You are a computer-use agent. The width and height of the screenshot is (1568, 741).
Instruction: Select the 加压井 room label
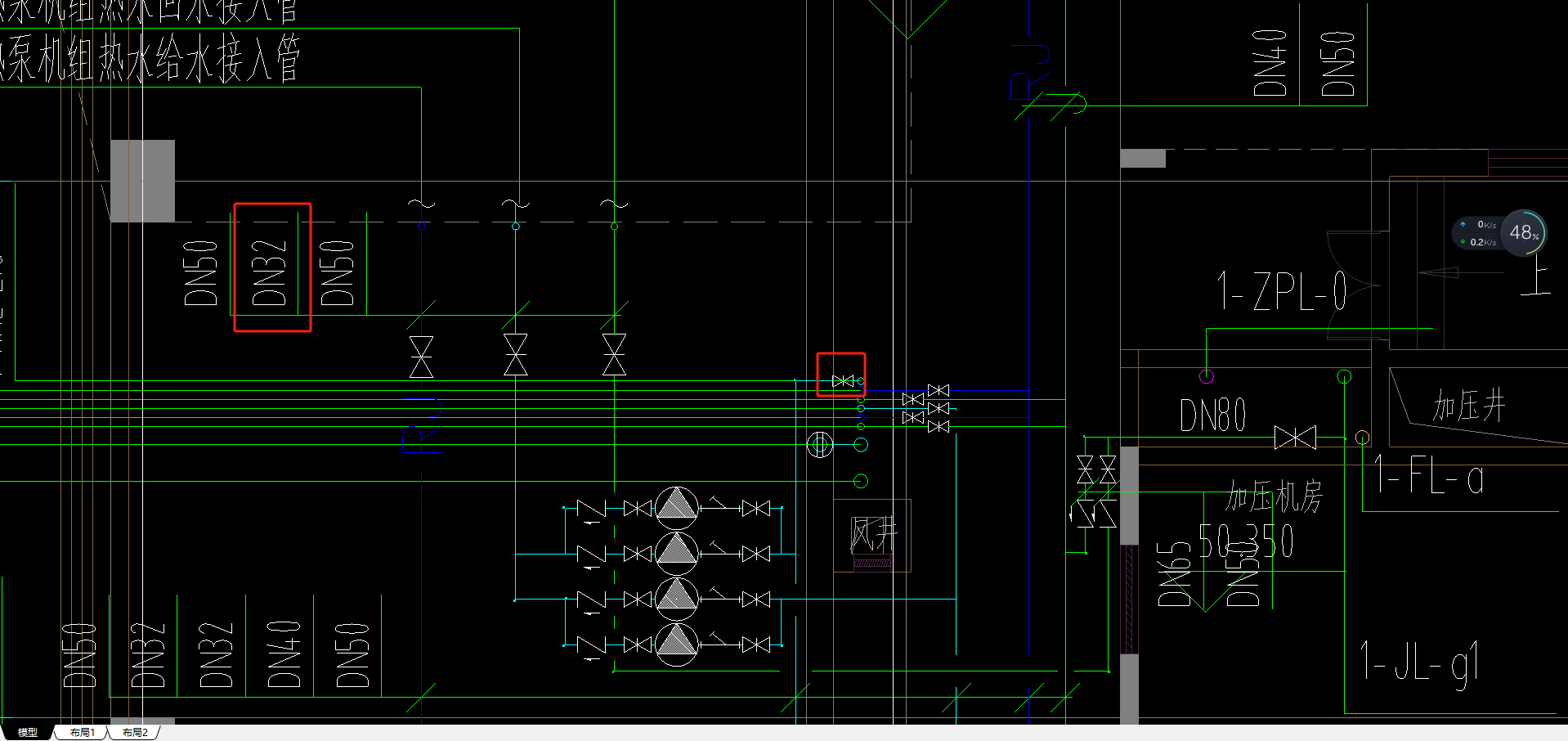tap(1468, 405)
